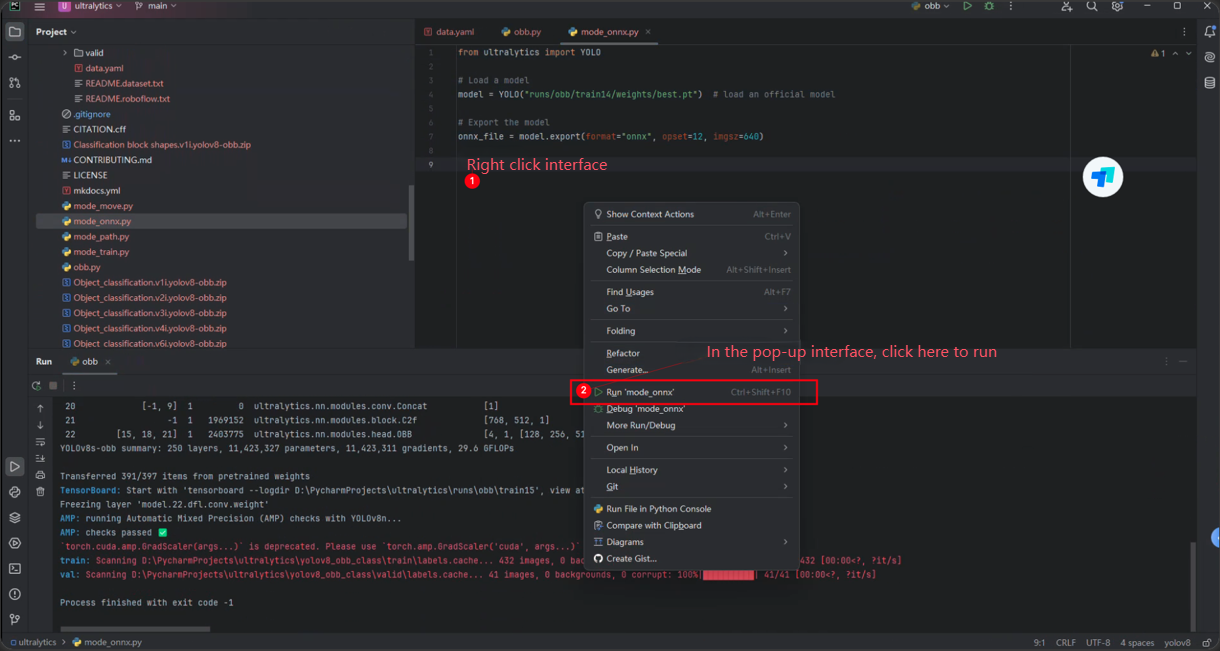Open the Pull Requests tool window
The image size is (1220, 651).
[14, 83]
